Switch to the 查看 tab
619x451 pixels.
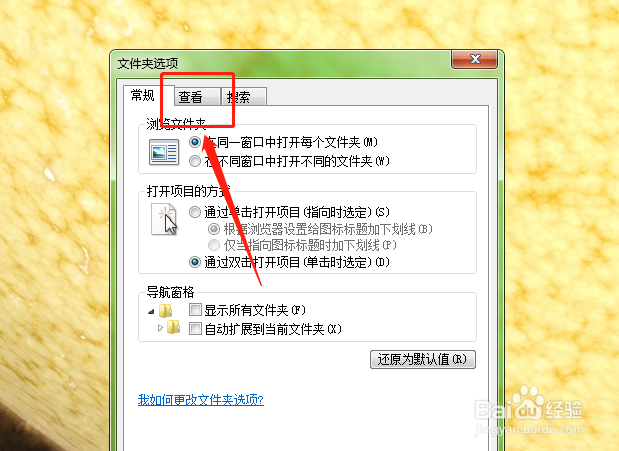point(197,96)
